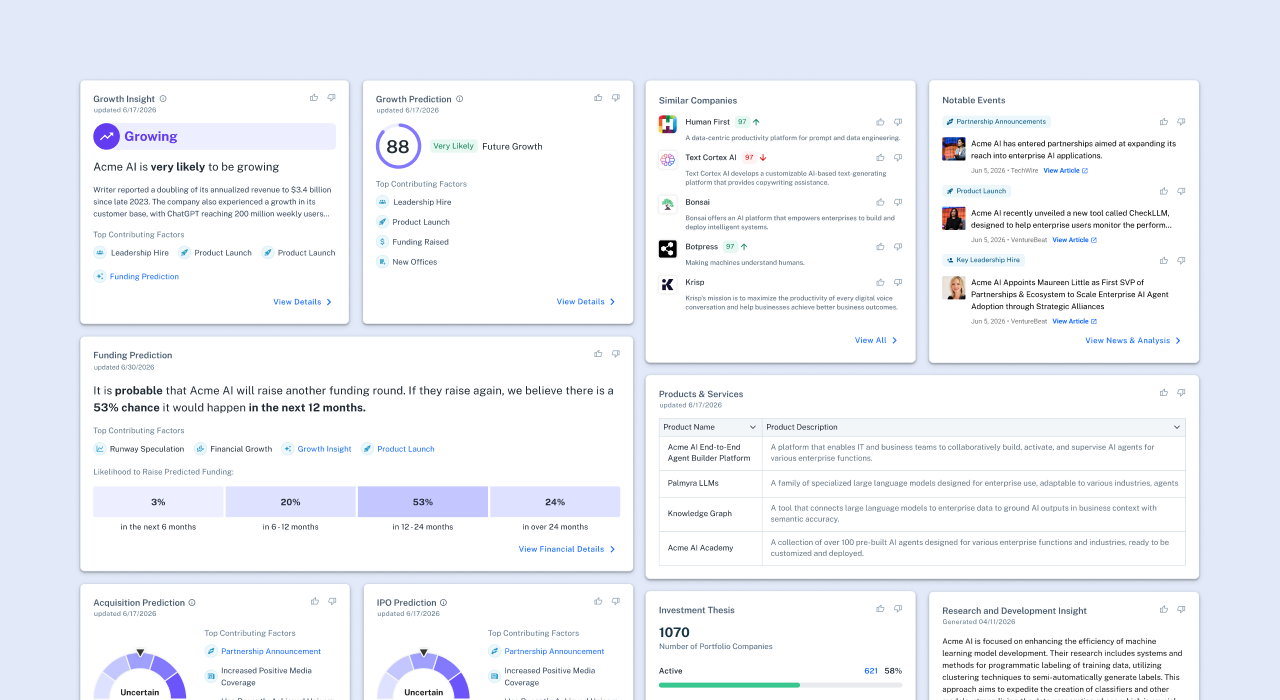Thumbs down the Growth Insight card
Image resolution: width=1280 pixels, height=700 pixels.
tap(332, 98)
